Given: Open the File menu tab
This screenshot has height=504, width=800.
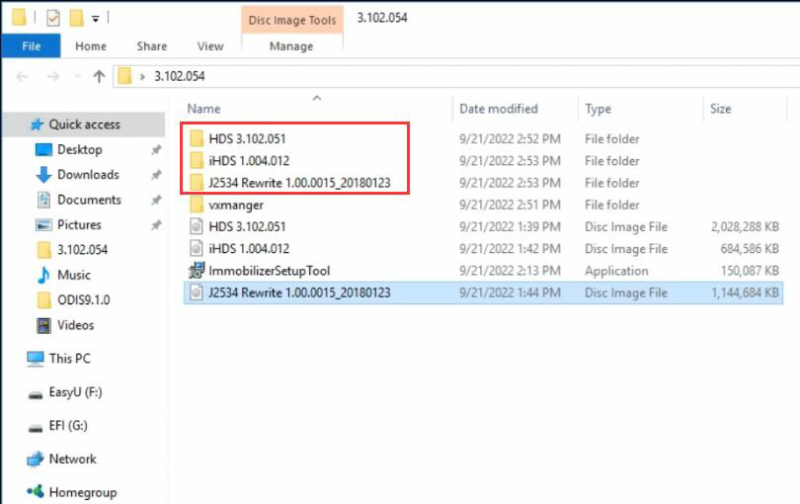Looking at the screenshot, I should pos(31,46).
